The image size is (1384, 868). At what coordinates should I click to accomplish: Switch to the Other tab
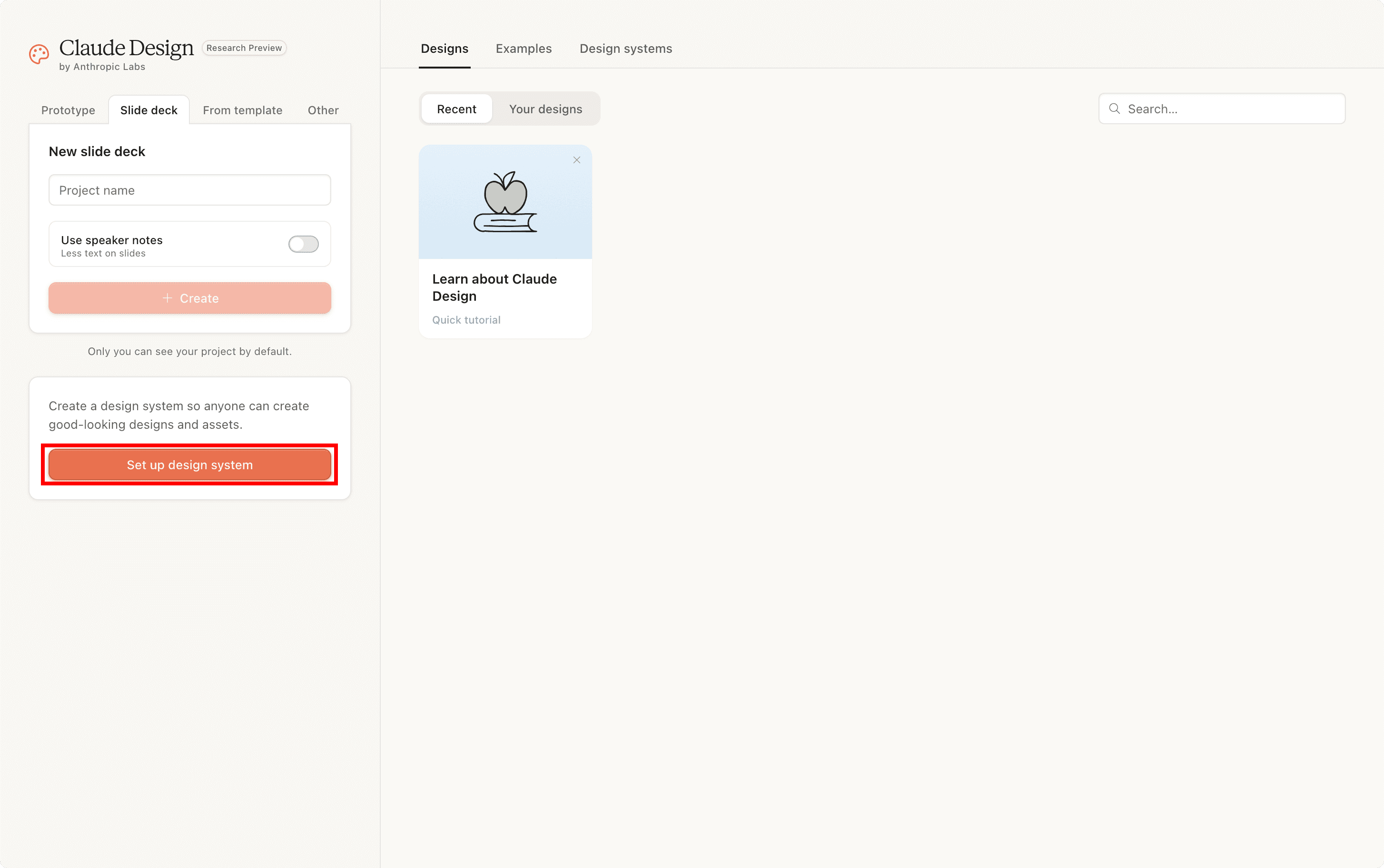(323, 110)
